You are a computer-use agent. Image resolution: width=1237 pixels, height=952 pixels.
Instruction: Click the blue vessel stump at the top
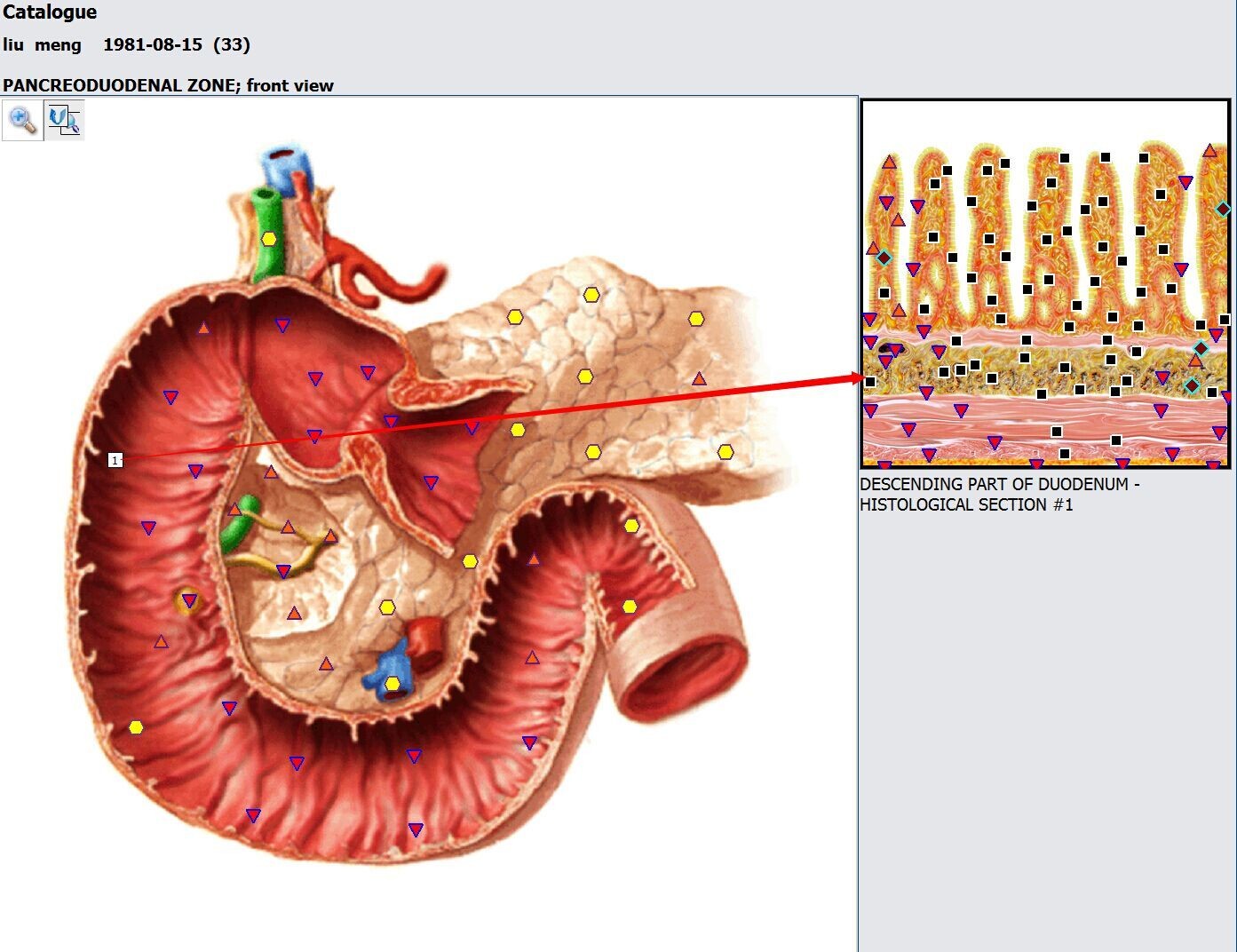click(x=284, y=169)
